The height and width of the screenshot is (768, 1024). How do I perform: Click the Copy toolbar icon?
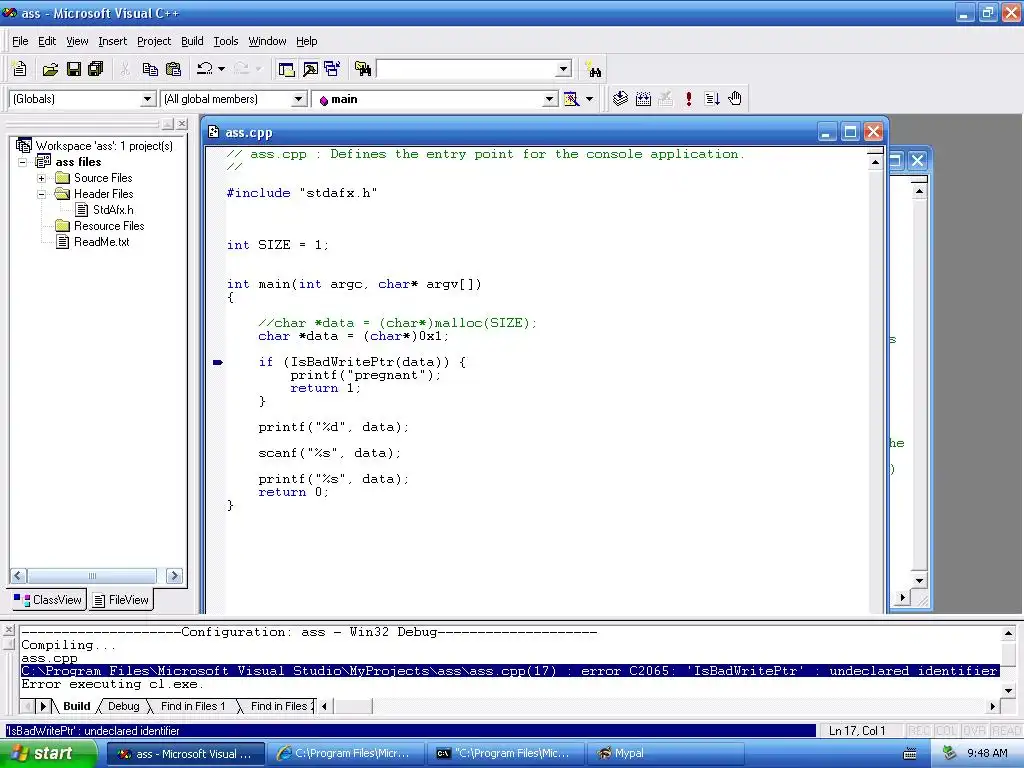click(150, 69)
